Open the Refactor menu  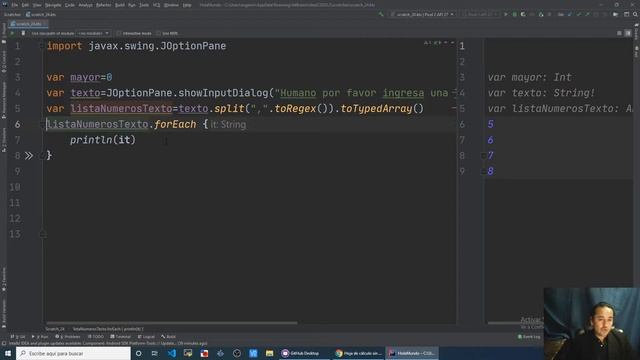tap(103, 5)
